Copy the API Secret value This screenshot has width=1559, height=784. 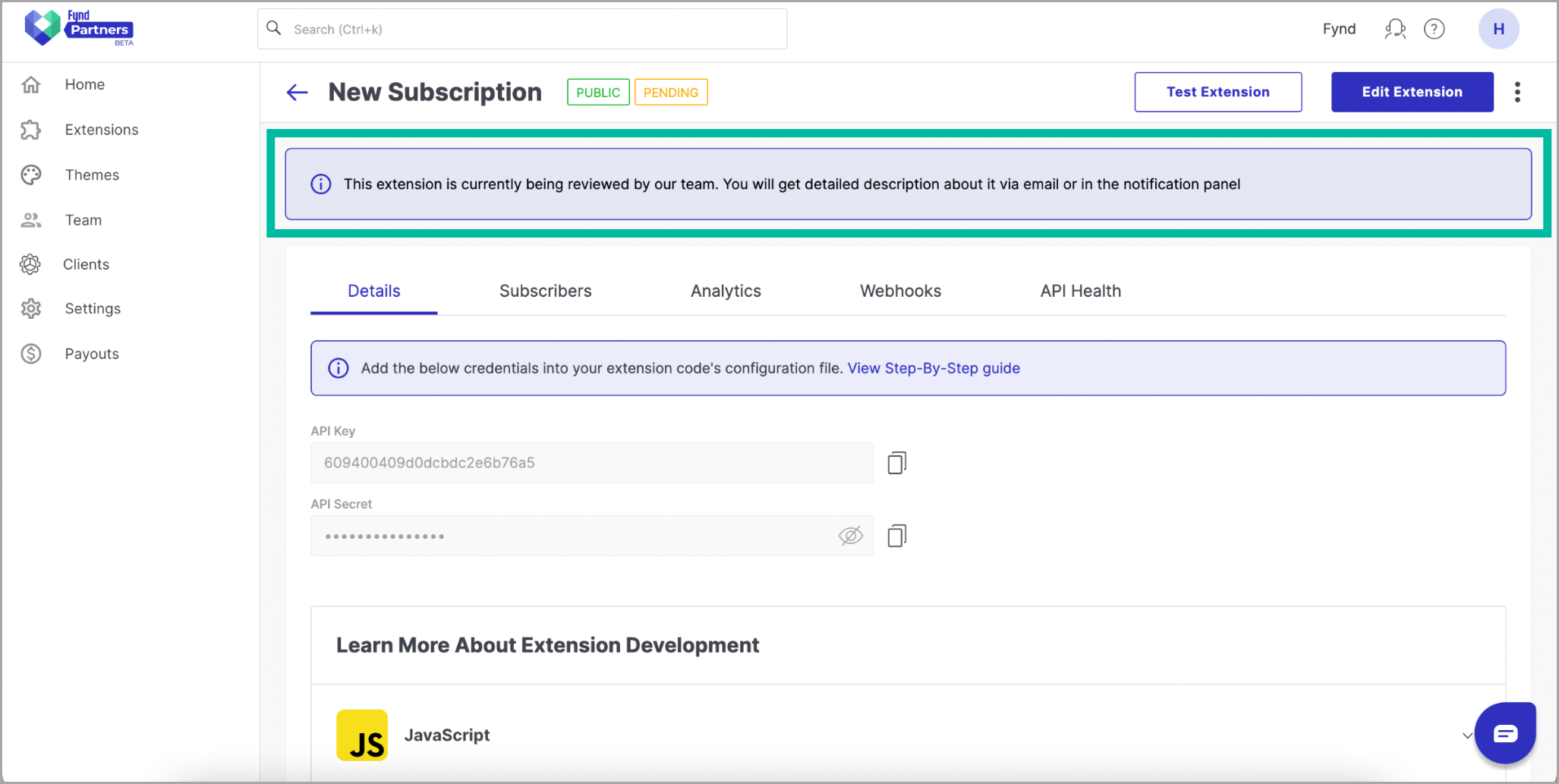coord(897,536)
